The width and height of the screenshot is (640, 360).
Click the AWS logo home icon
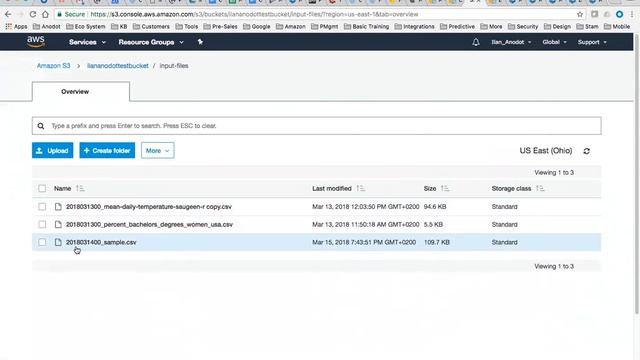(x=36, y=42)
